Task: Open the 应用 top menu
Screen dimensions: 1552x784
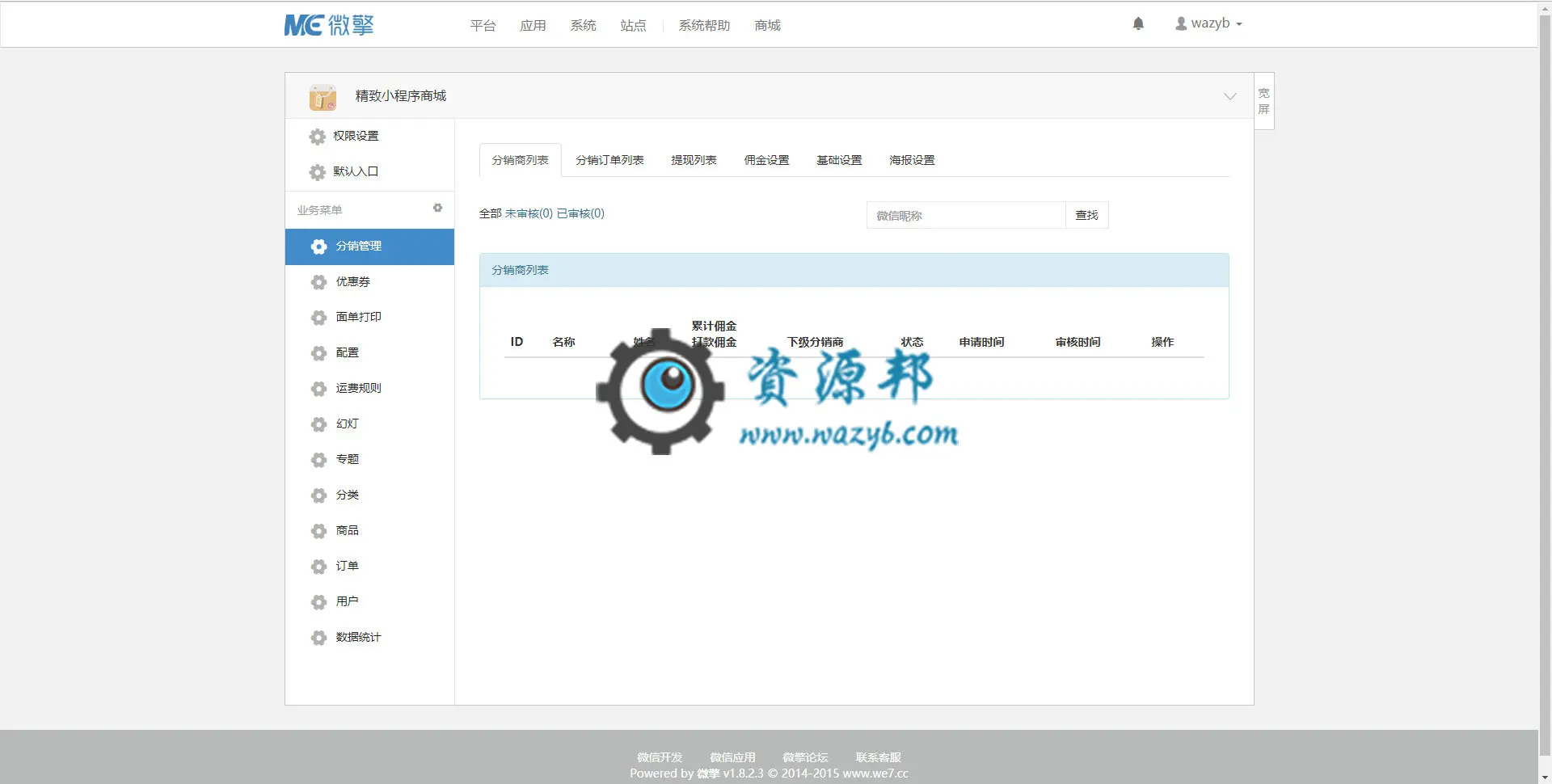Action: [533, 26]
